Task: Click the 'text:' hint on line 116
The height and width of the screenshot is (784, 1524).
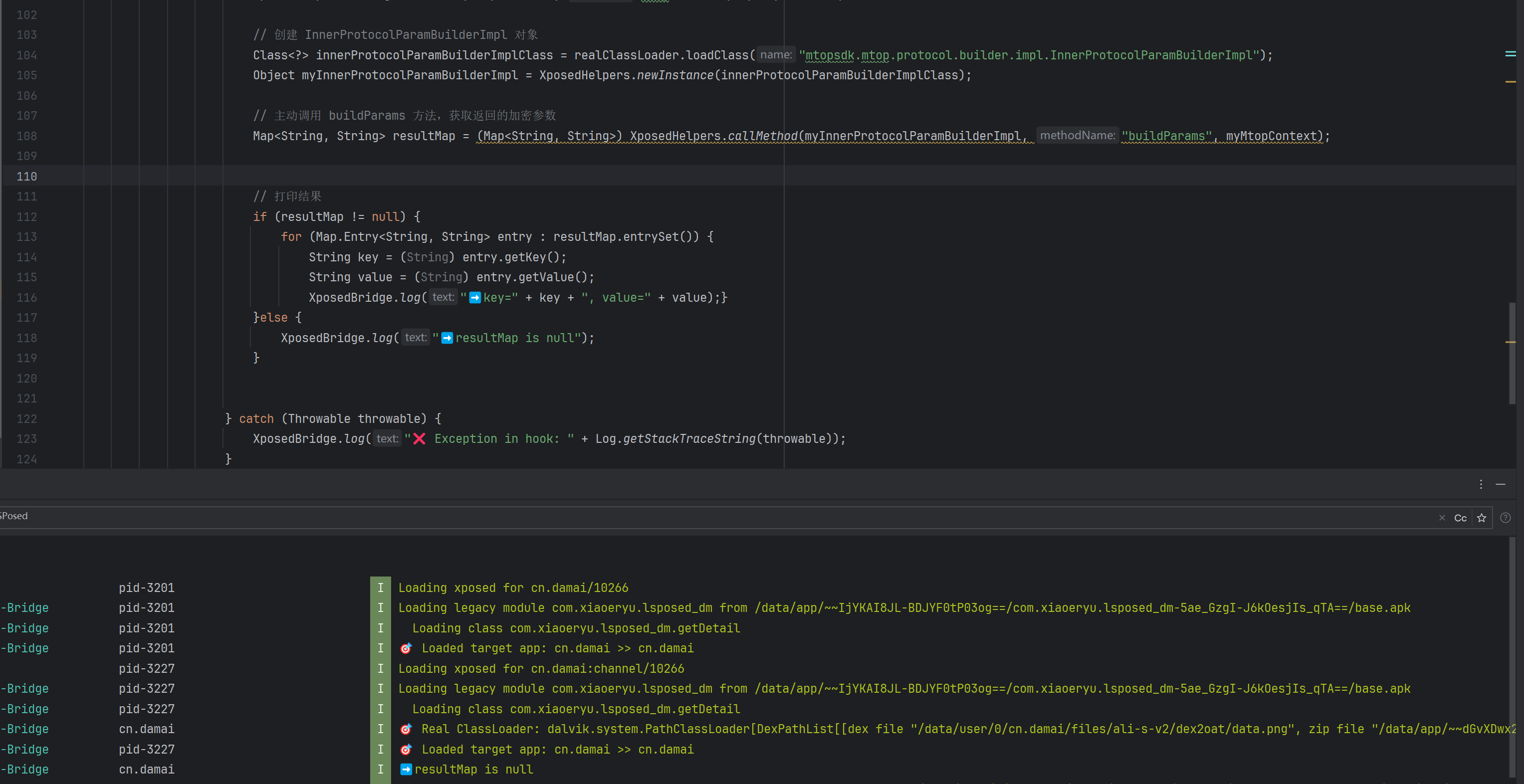Action: (443, 297)
